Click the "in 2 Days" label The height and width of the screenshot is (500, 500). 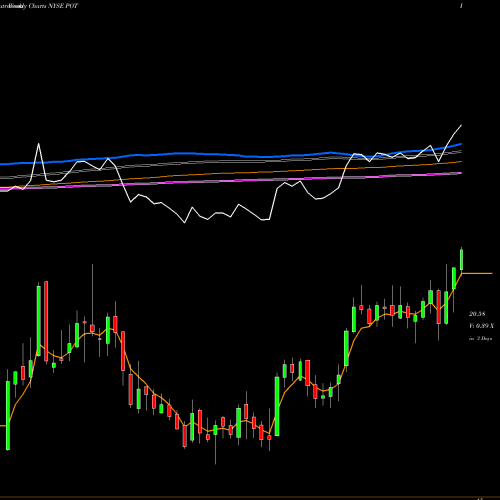(480, 338)
